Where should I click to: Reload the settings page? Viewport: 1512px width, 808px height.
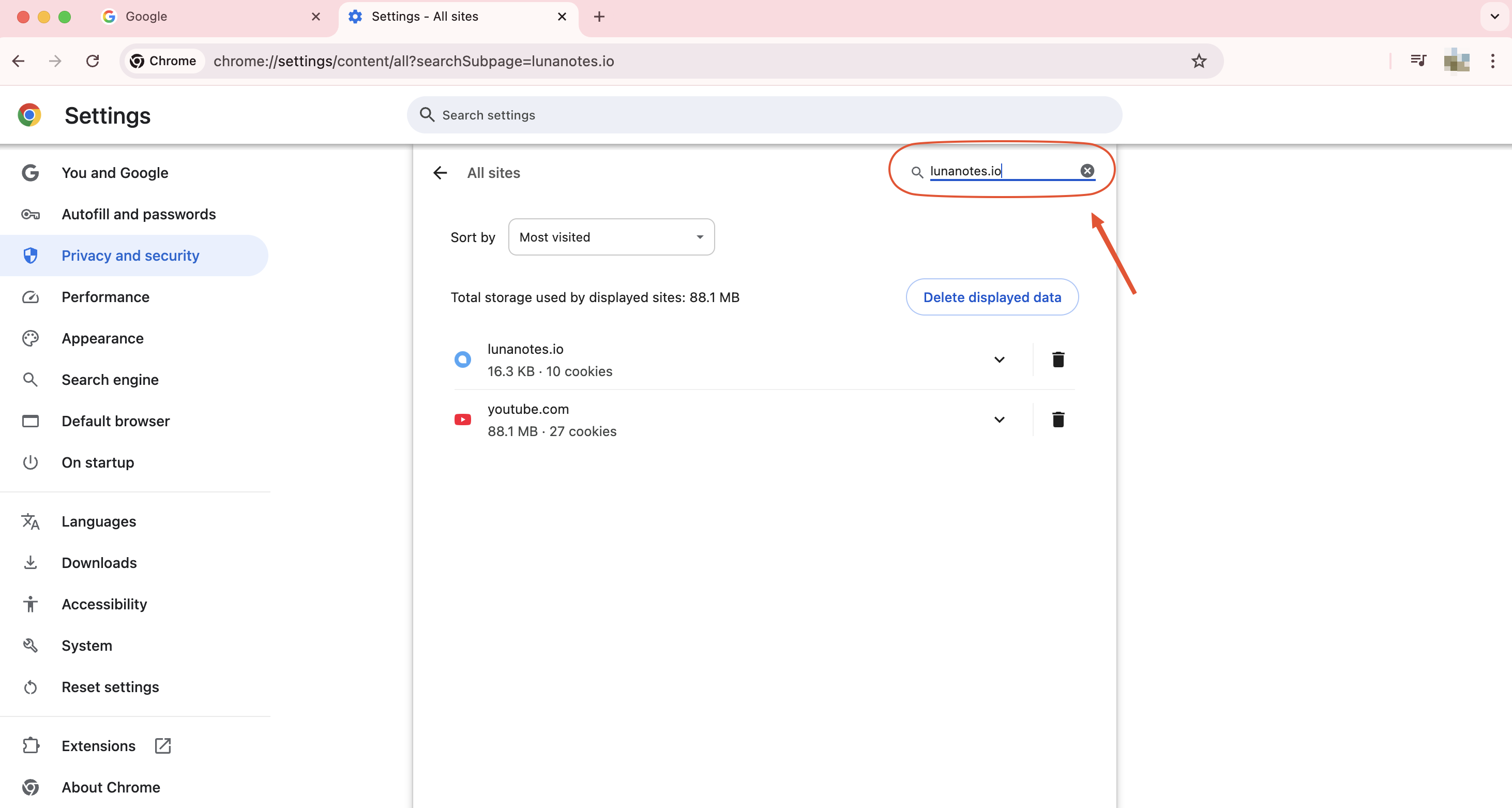coord(93,61)
